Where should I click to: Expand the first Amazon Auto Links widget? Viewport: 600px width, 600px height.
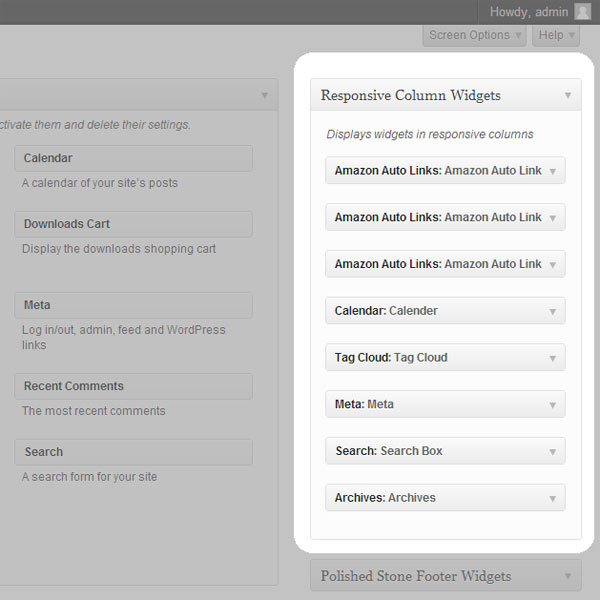[x=552, y=171]
